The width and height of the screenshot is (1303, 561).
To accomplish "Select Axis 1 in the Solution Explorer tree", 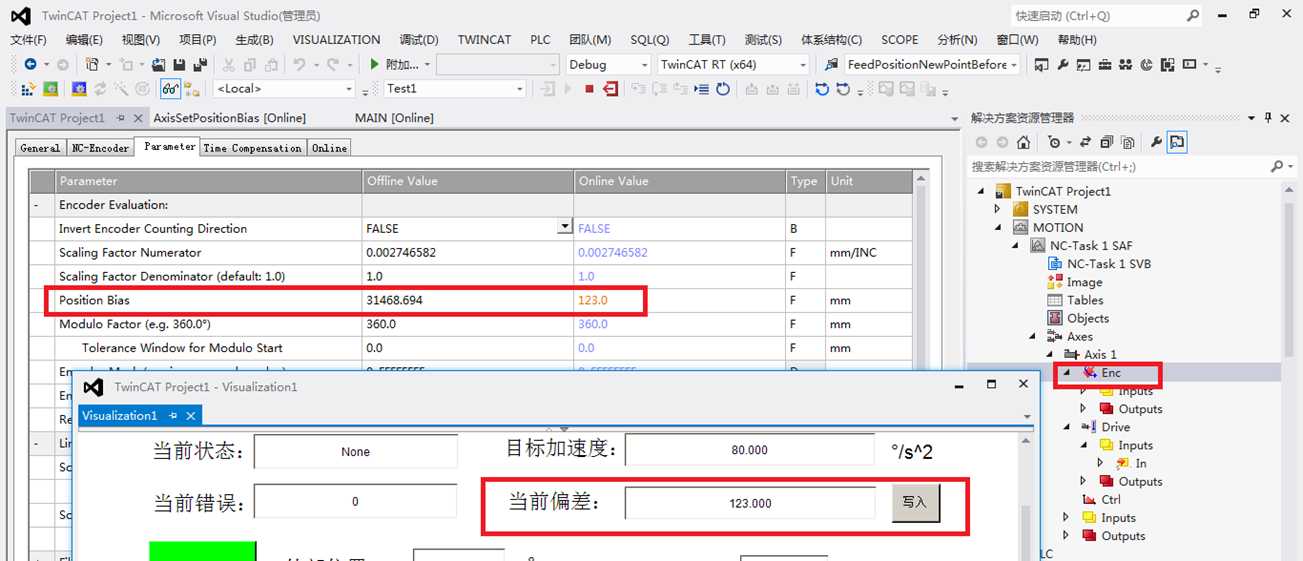I will coord(1100,354).
